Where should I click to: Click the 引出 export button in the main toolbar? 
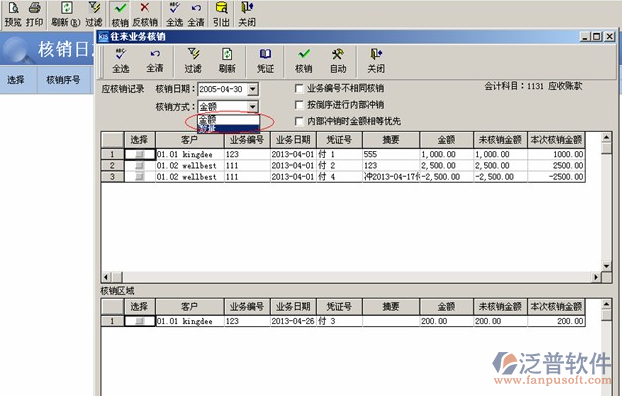[x=221, y=15]
